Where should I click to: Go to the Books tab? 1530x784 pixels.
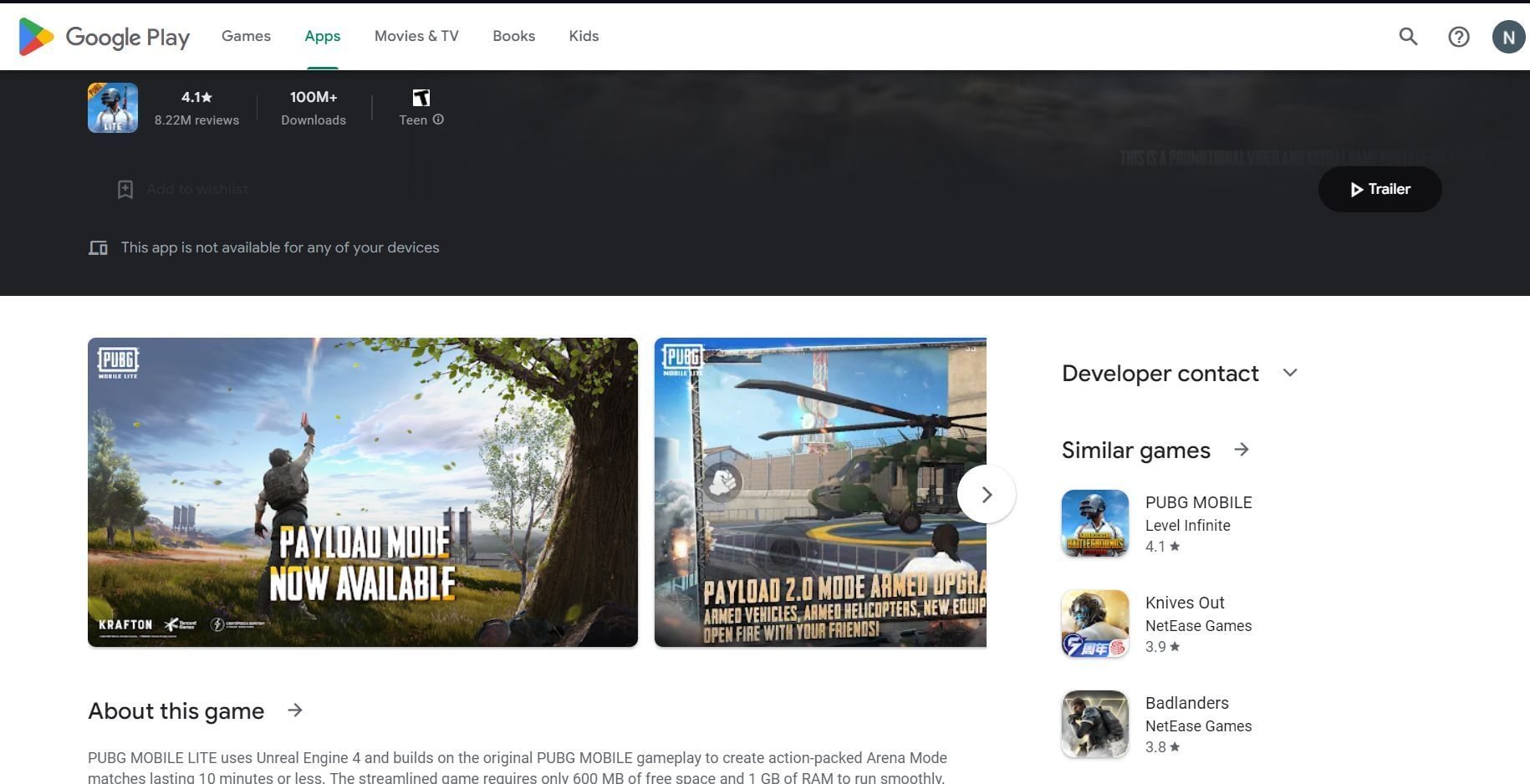click(513, 36)
